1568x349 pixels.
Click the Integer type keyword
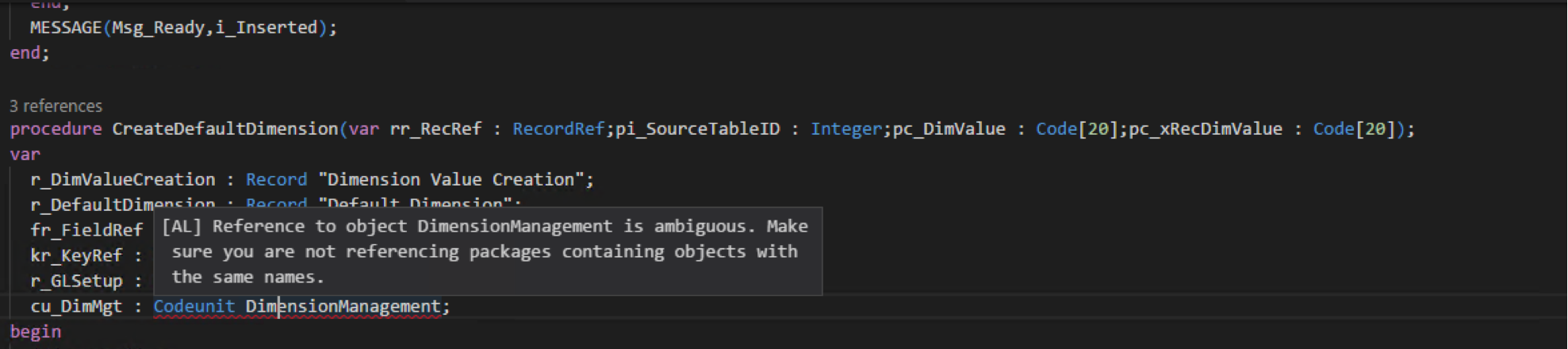point(846,129)
